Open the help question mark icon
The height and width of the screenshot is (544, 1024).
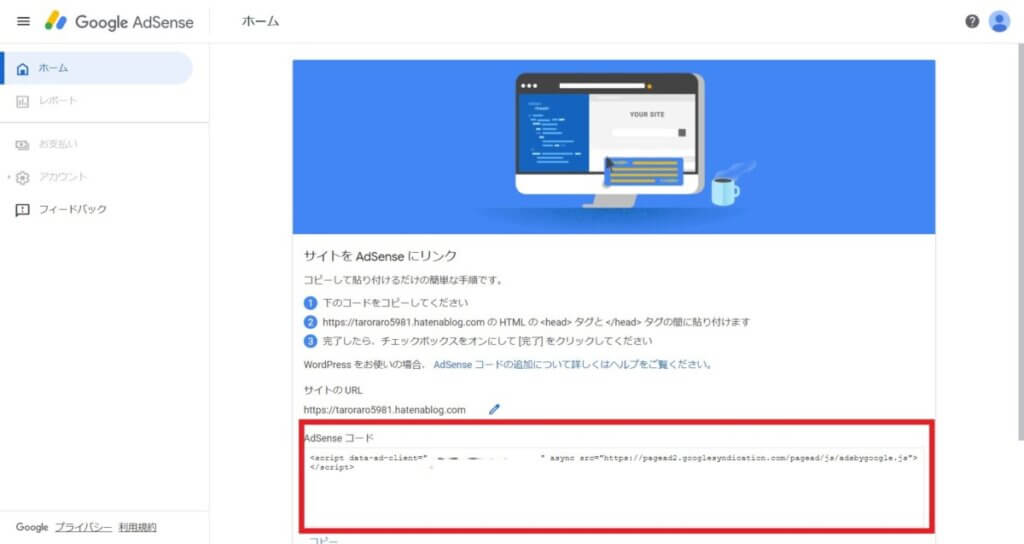click(x=972, y=22)
